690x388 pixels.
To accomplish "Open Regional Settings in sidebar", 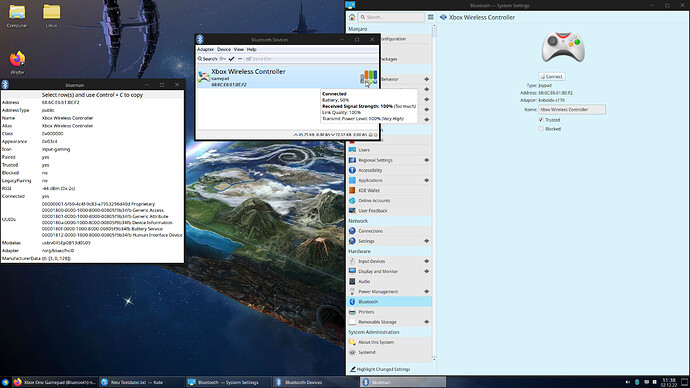I will 389,160.
